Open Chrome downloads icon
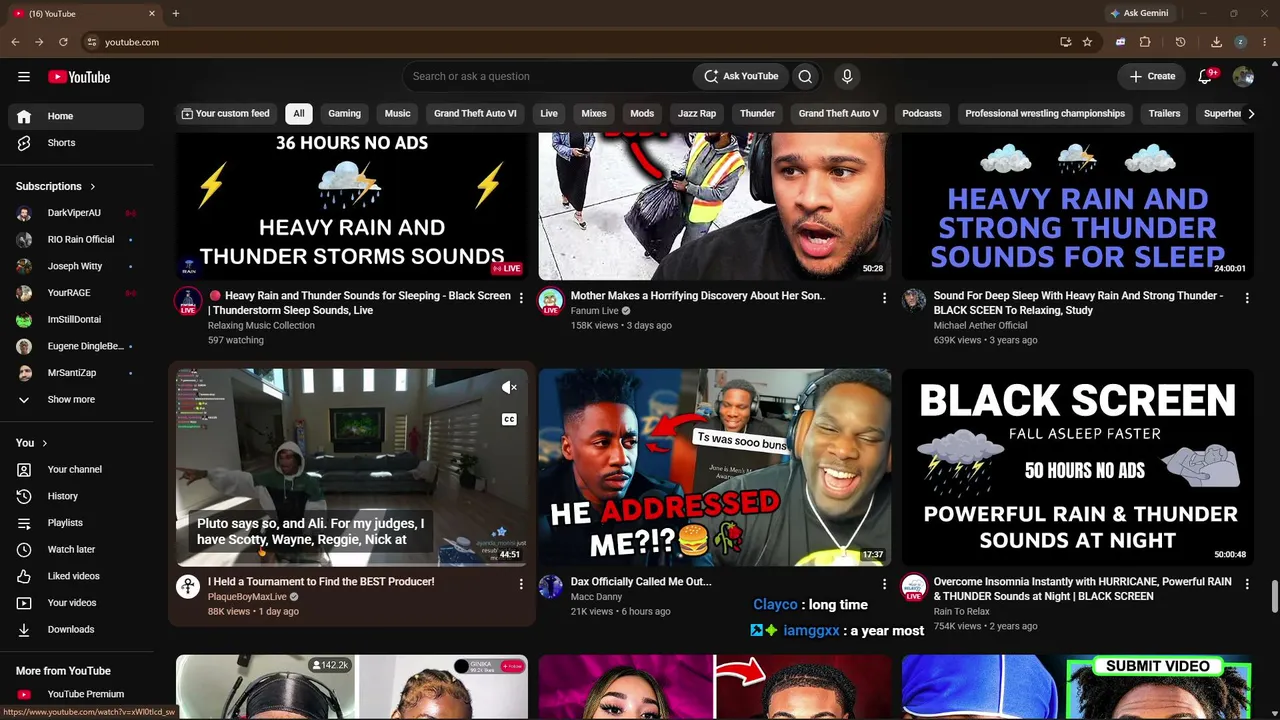Screen dimensions: 1280x720 tap(1216, 42)
